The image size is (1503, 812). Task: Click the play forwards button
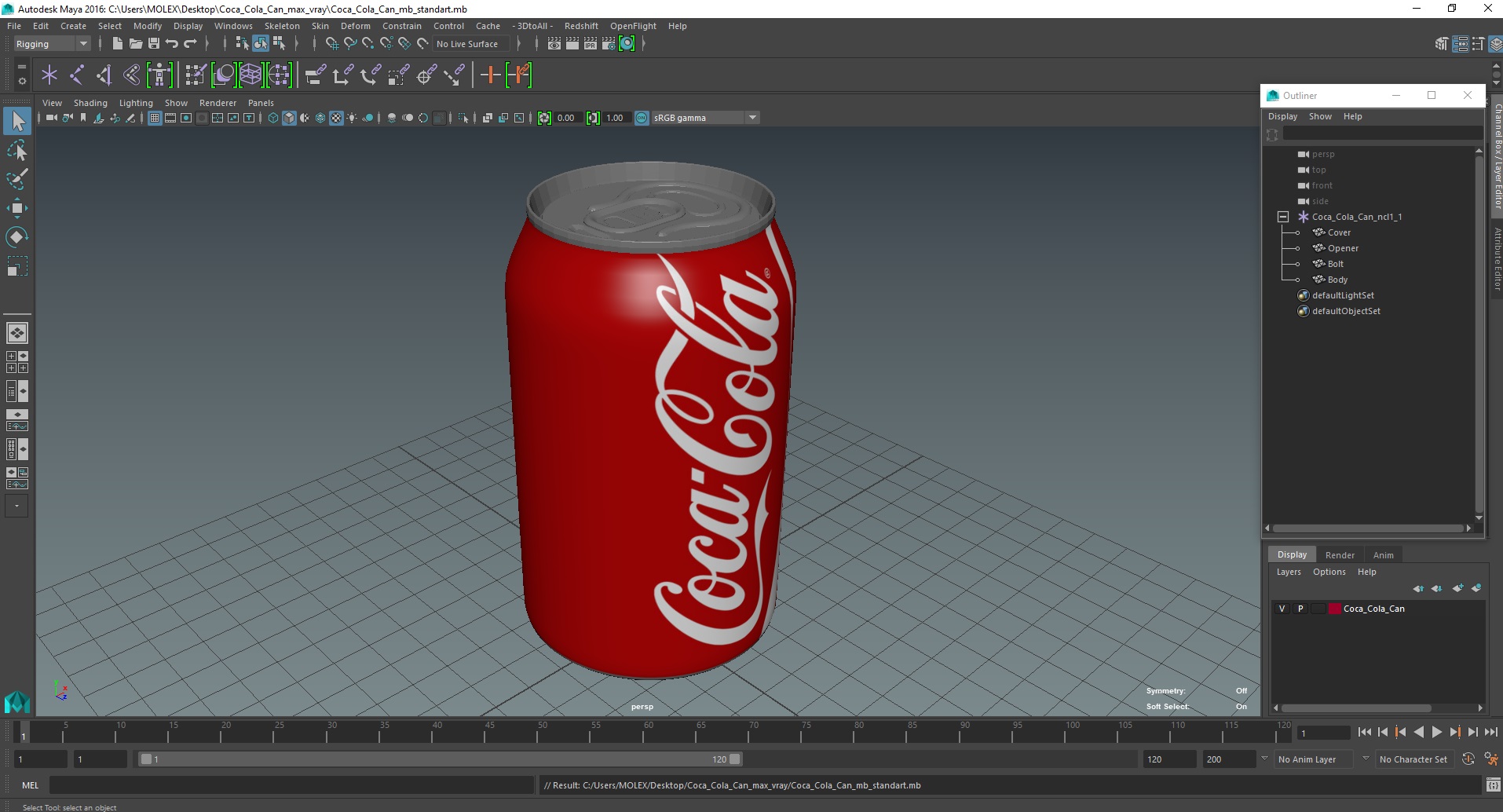[x=1436, y=732]
